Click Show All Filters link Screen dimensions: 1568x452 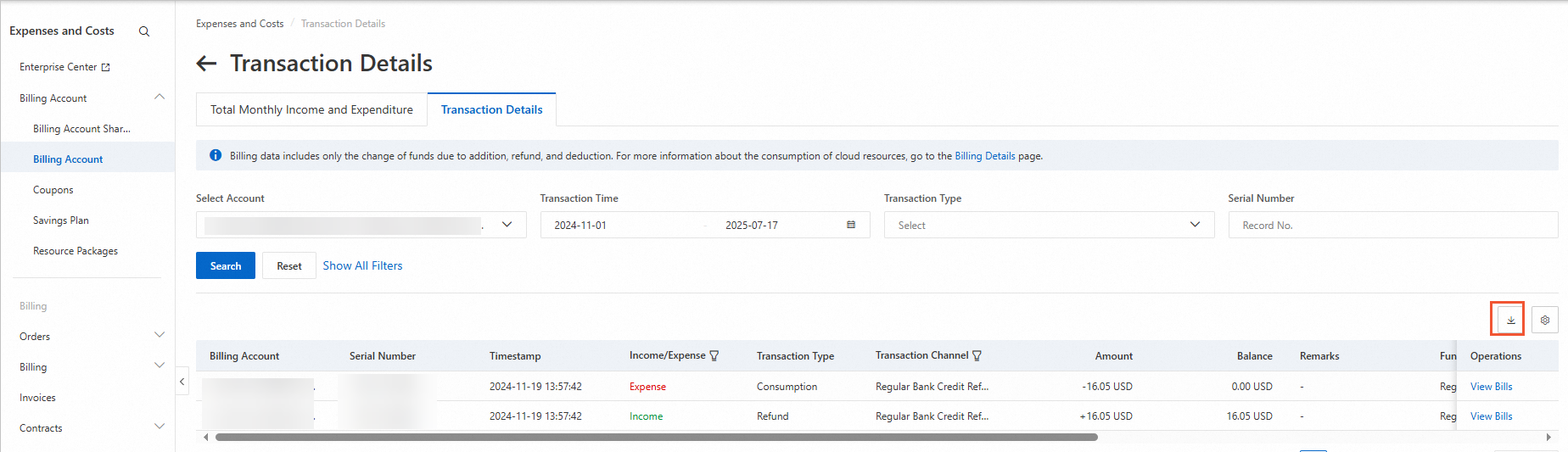[x=362, y=265]
